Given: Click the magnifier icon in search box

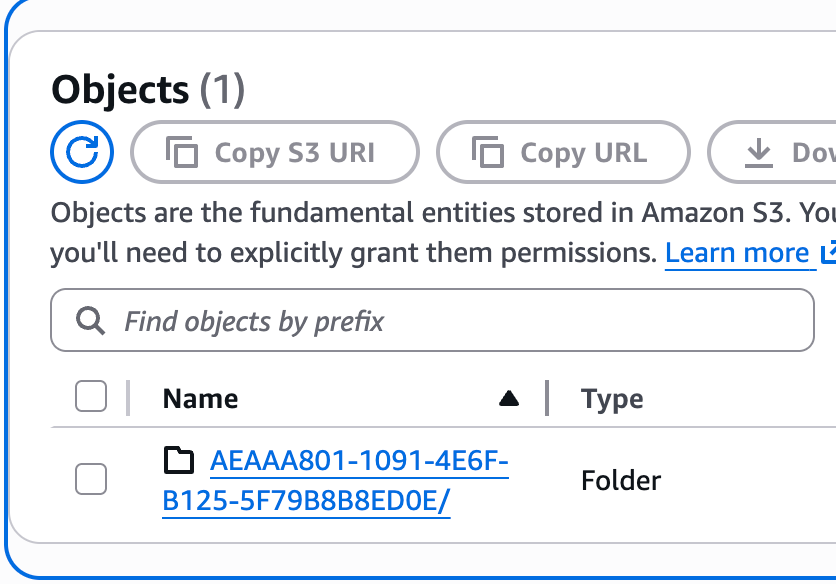Looking at the screenshot, I should pos(90,321).
